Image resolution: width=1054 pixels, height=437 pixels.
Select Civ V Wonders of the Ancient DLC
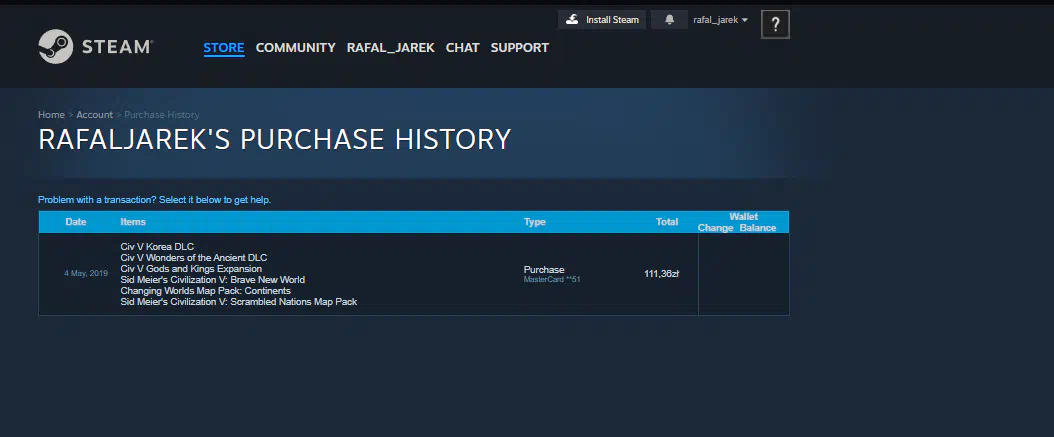point(194,257)
